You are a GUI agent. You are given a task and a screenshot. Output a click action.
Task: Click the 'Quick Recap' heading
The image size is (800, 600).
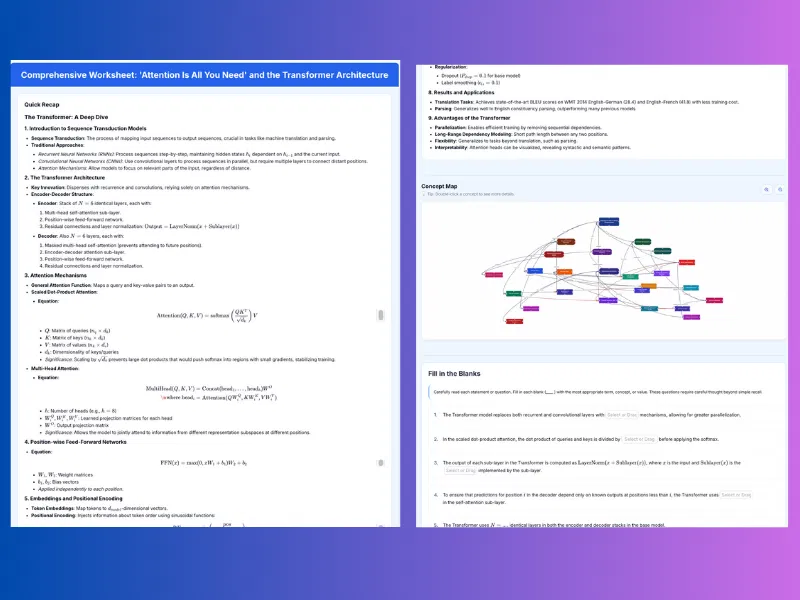41,104
